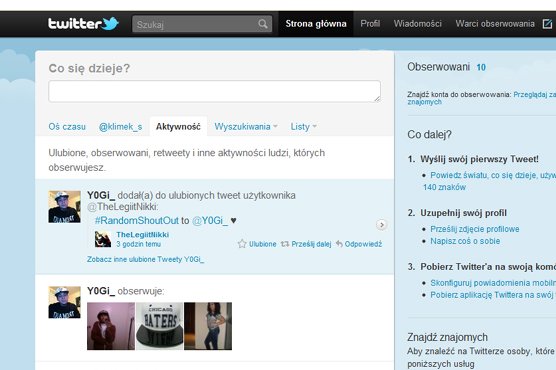
Task: Click Y0Gi_ name in obserwuje activity
Action: (x=101, y=291)
